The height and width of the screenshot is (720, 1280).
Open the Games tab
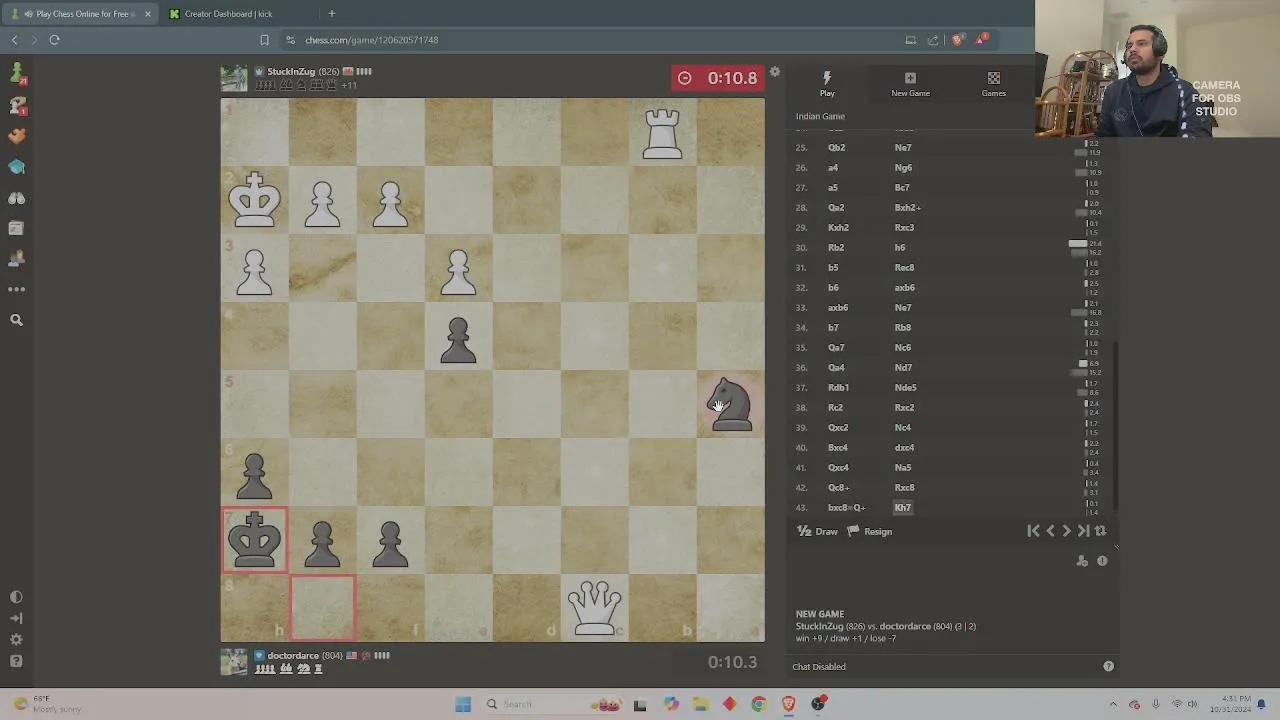[993, 84]
